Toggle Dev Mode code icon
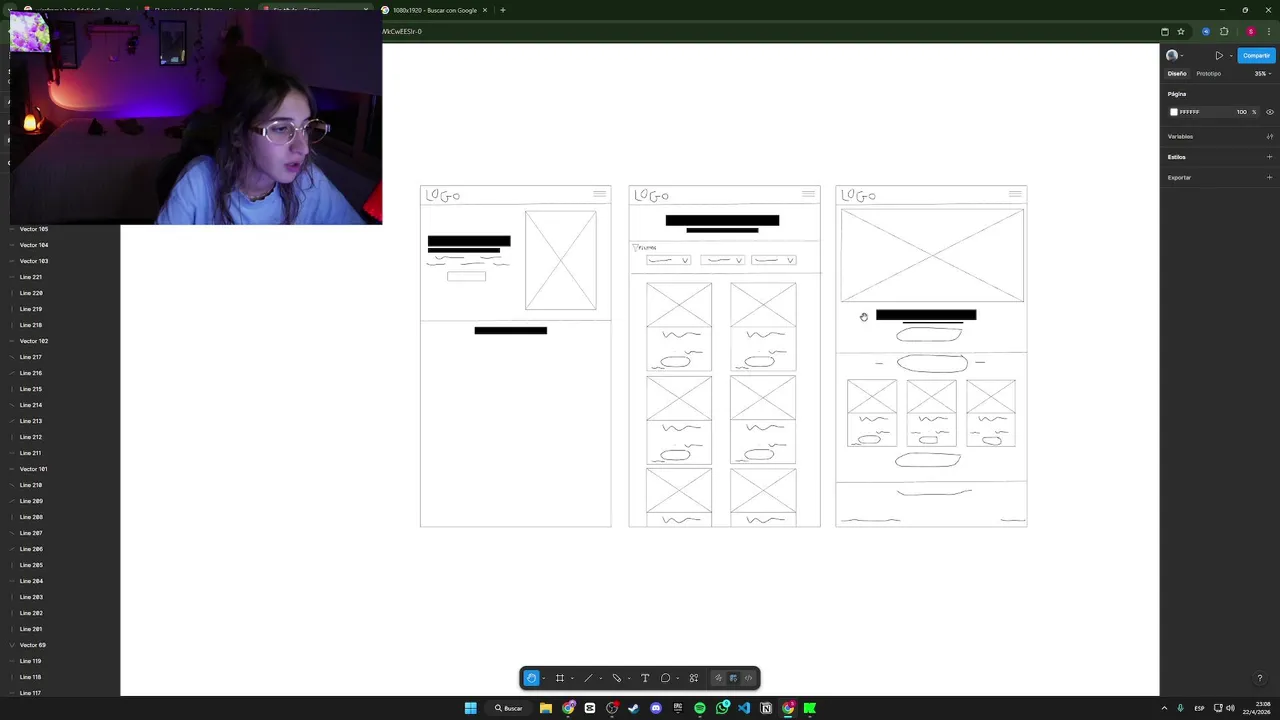Viewport: 1280px width, 720px height. 748,678
